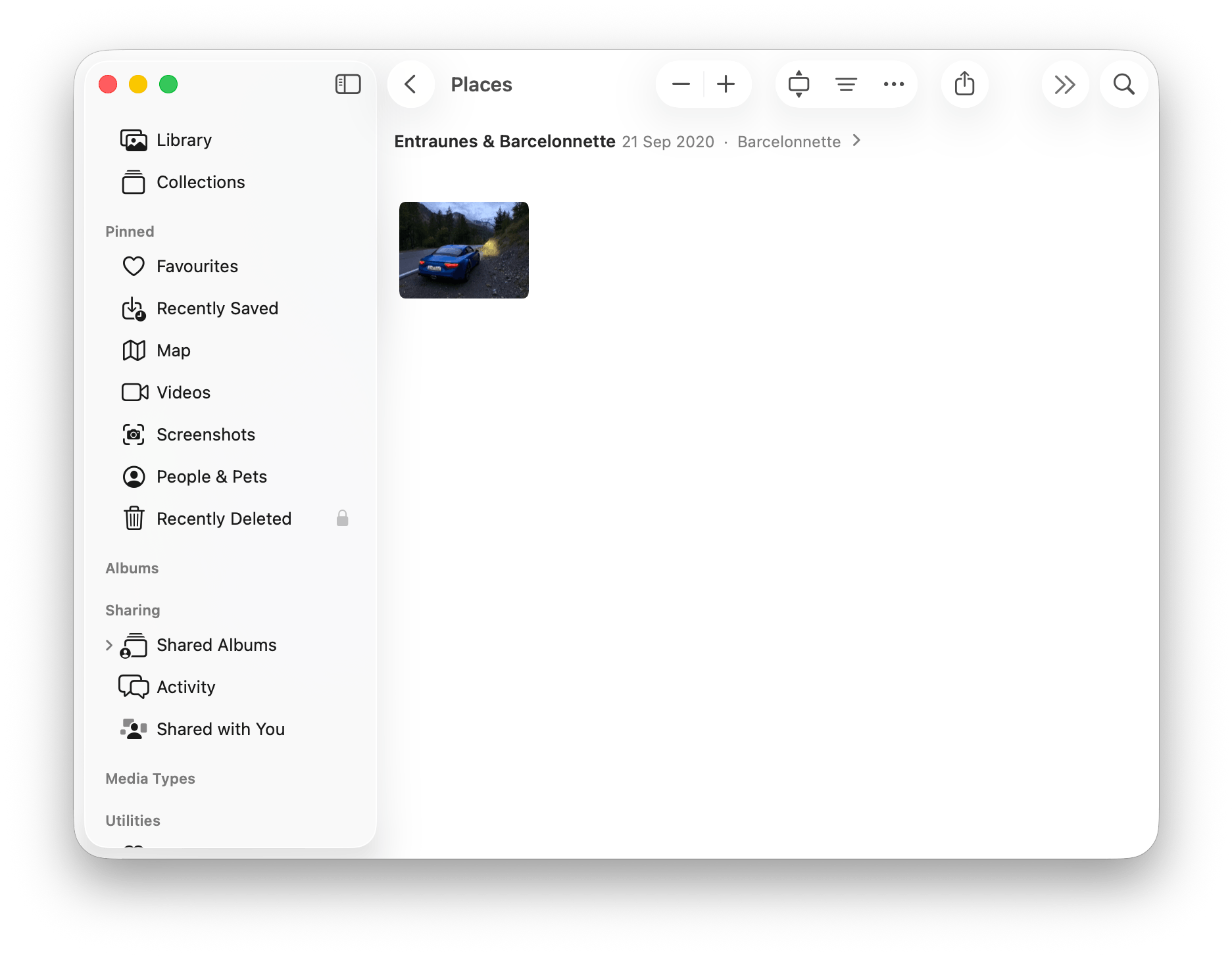Viewport: 1232px width, 956px height.
Task: Click the aspect ratio display icon
Action: 799,84
